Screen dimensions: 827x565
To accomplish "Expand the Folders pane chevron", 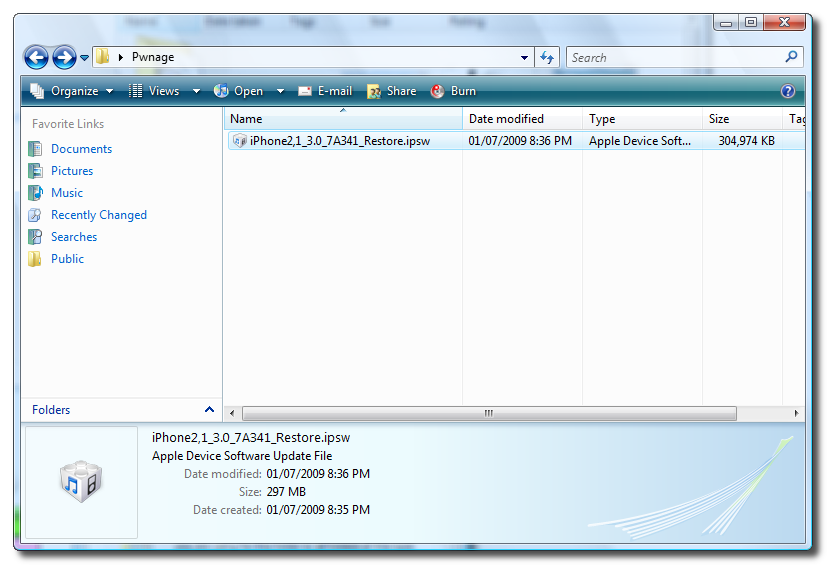I will pyautogui.click(x=209, y=409).
